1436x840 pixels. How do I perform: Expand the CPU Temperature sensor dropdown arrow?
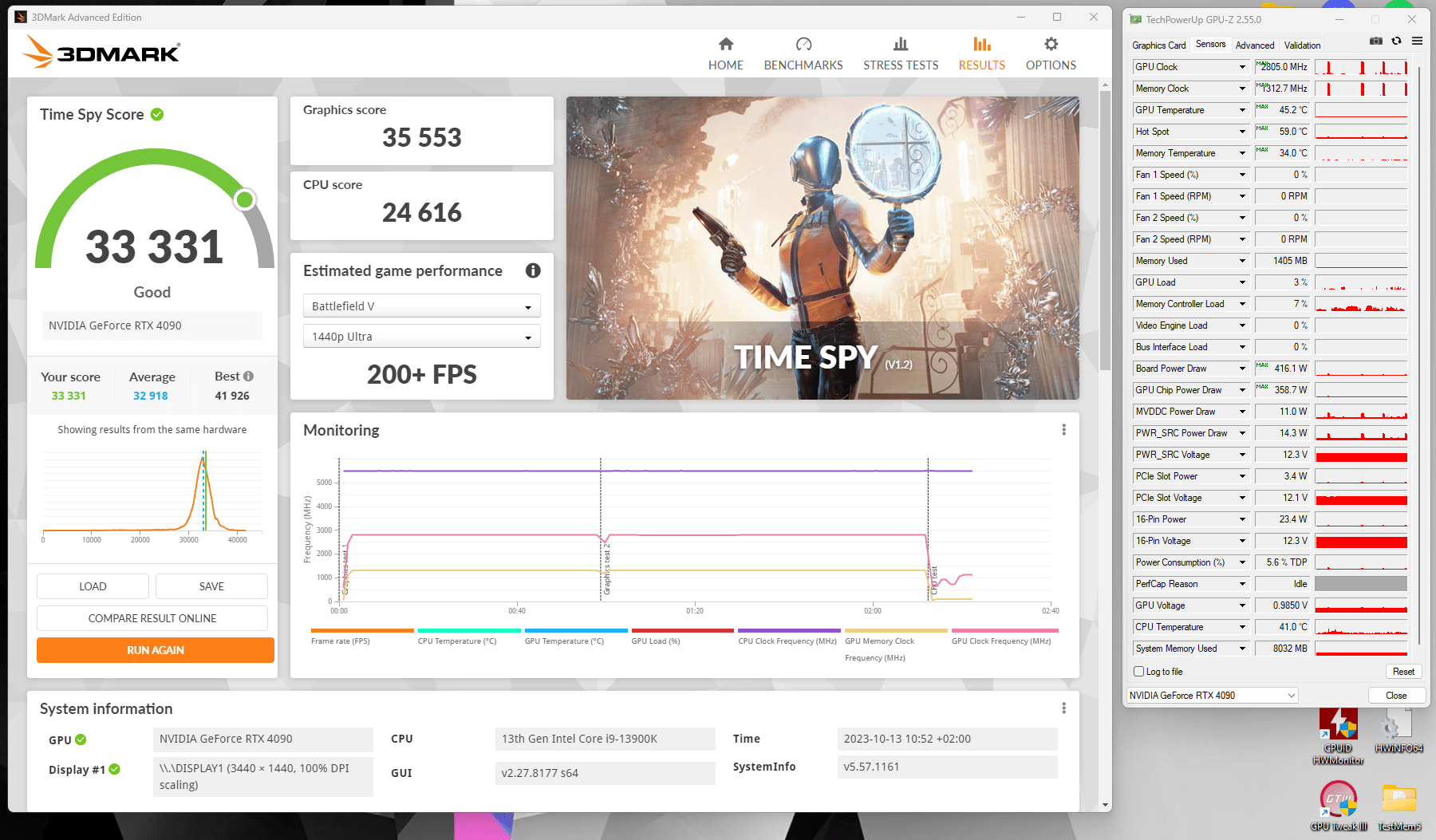(1242, 627)
